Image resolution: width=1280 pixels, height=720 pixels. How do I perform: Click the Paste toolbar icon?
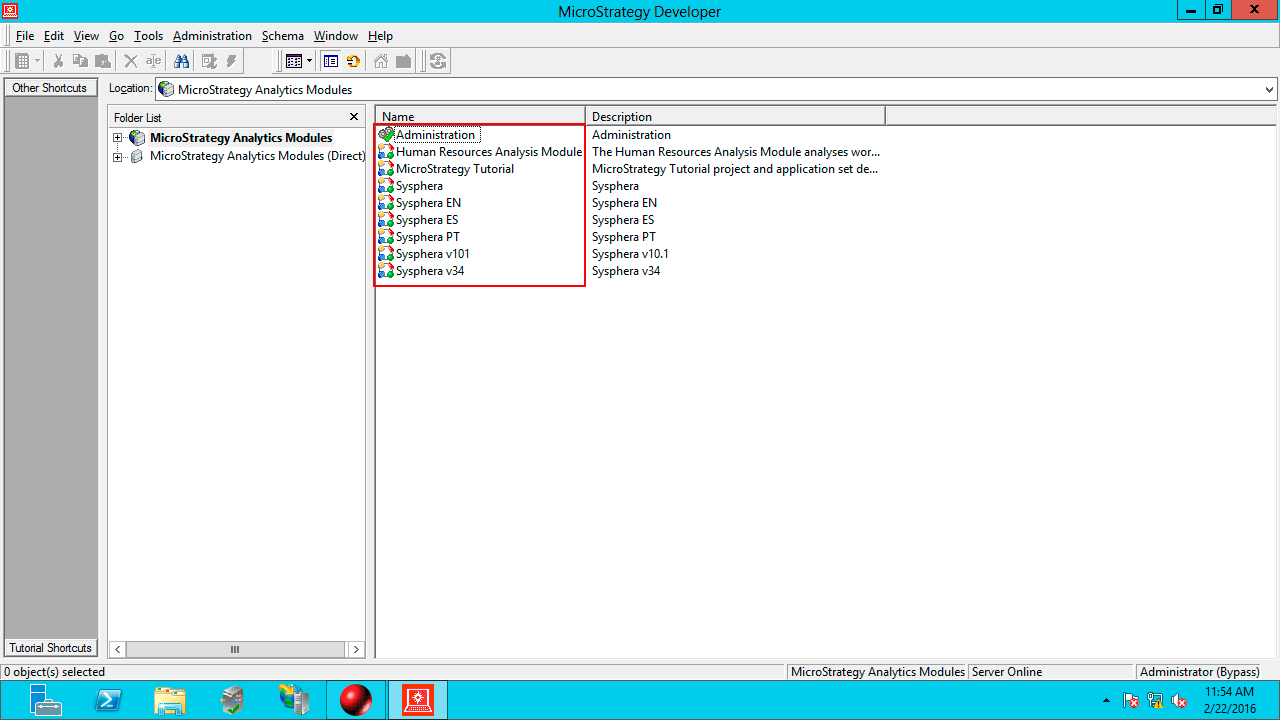click(x=102, y=61)
